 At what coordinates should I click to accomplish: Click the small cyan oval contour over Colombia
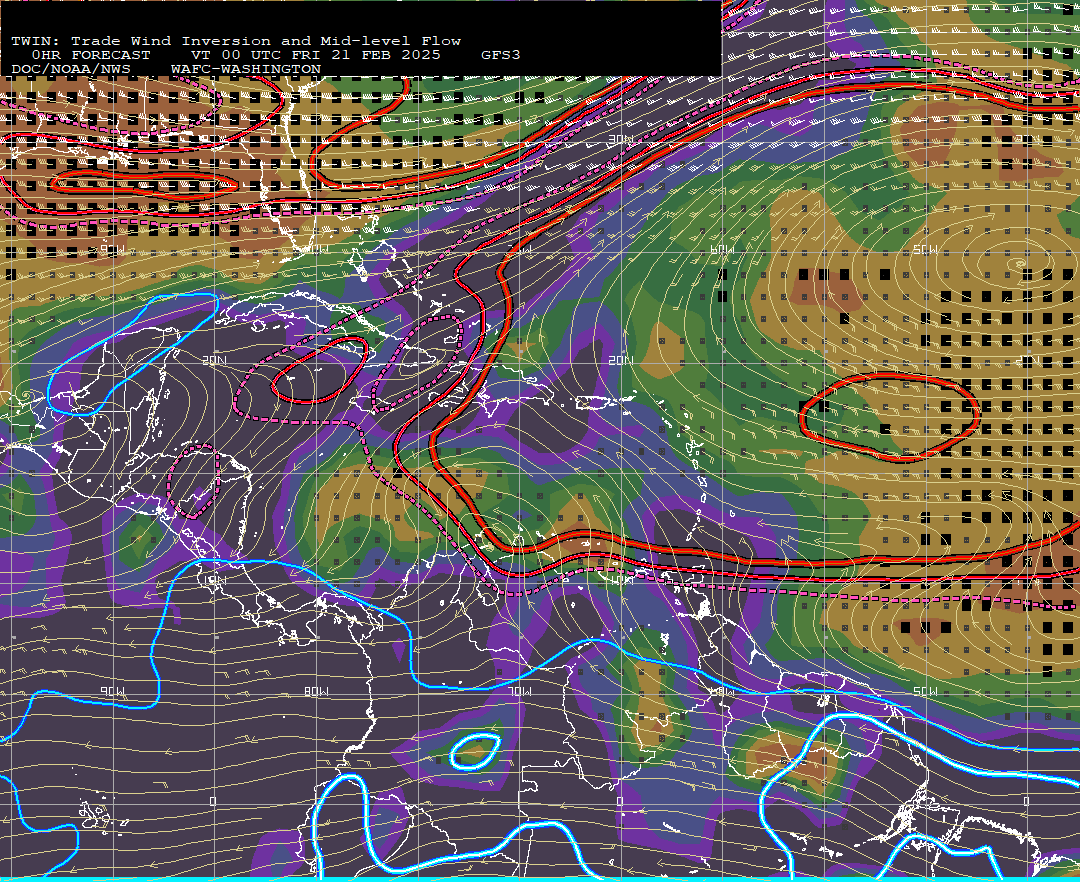coord(475,751)
